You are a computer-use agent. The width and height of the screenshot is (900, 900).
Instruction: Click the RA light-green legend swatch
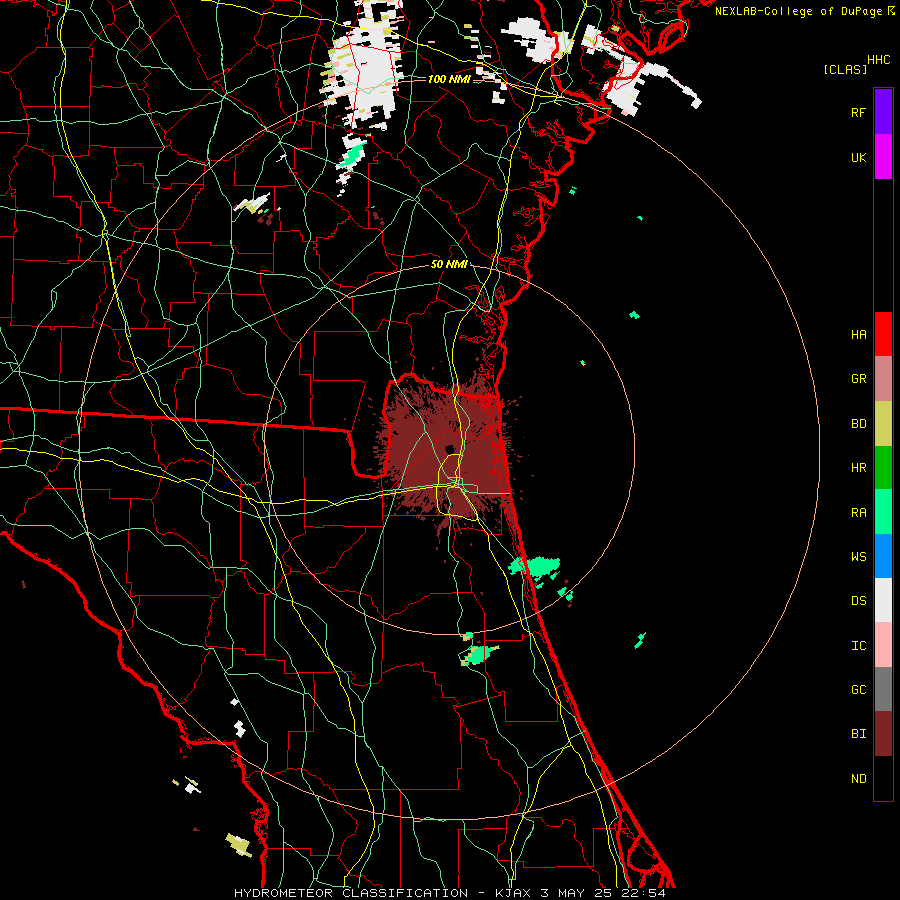tap(883, 512)
